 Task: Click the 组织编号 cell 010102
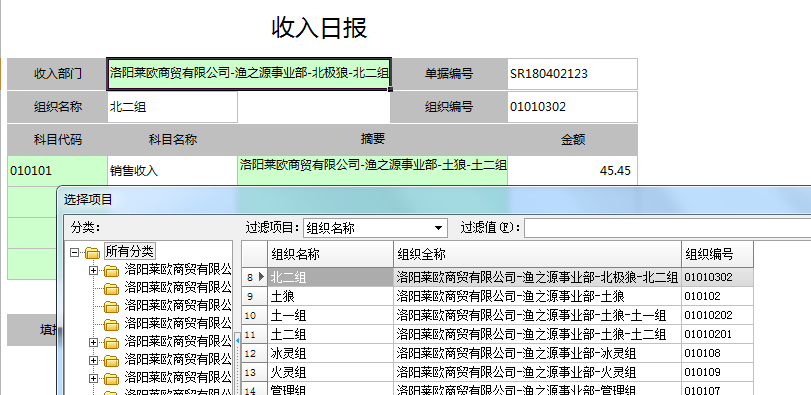point(717,296)
